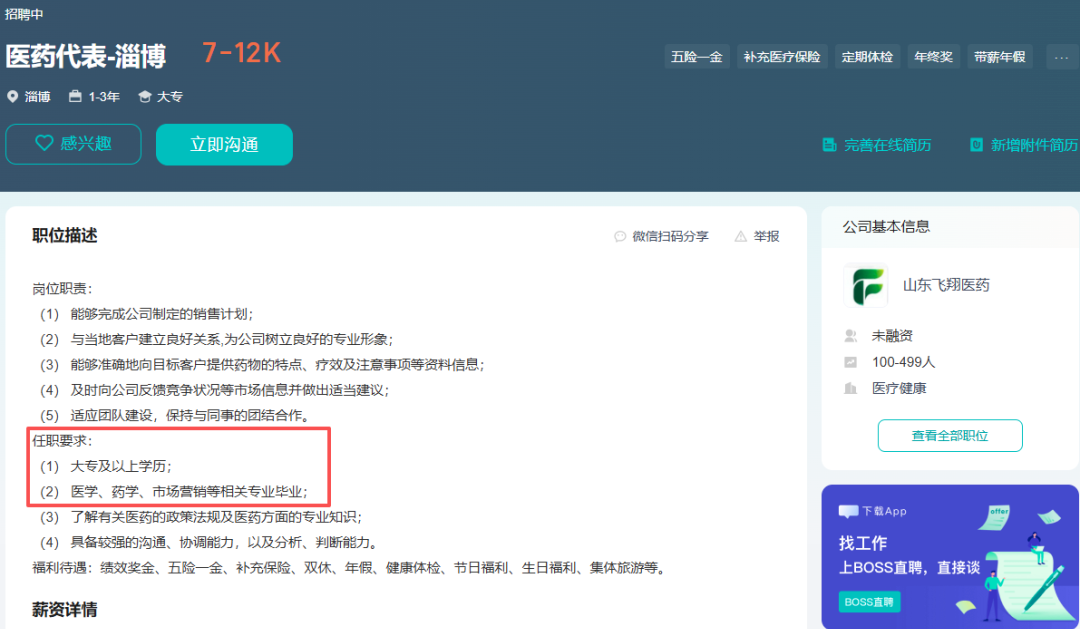Select the 五险一金 benefit tag
Viewport: 1080px width, 629px height.
tap(696, 57)
